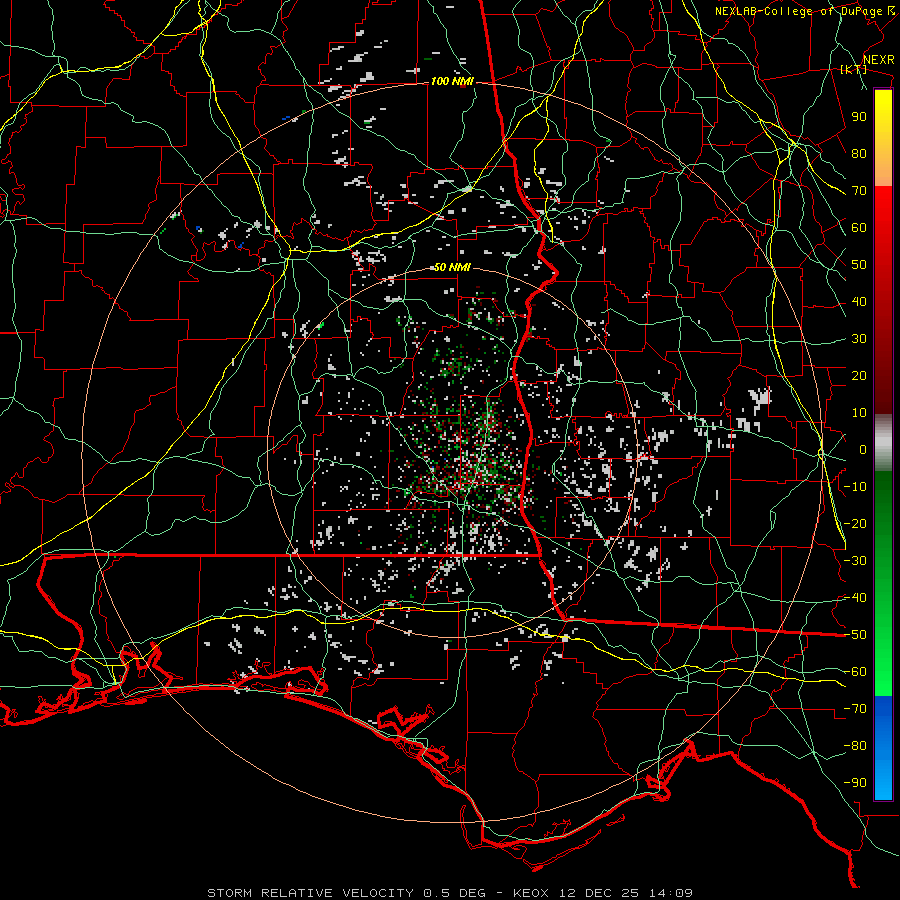This screenshot has height=900, width=900.
Task: Click the "90" value at the scale top
Action: [x=859, y=117]
